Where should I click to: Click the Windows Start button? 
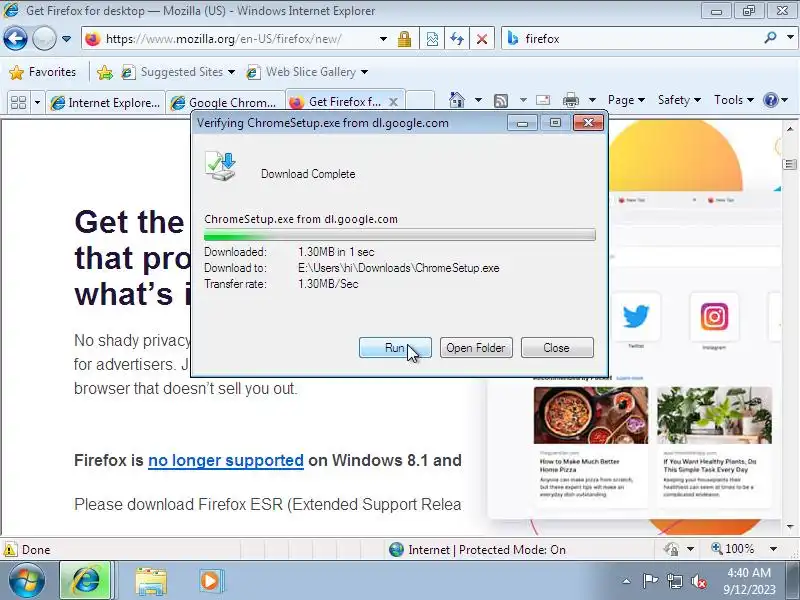pos(27,581)
